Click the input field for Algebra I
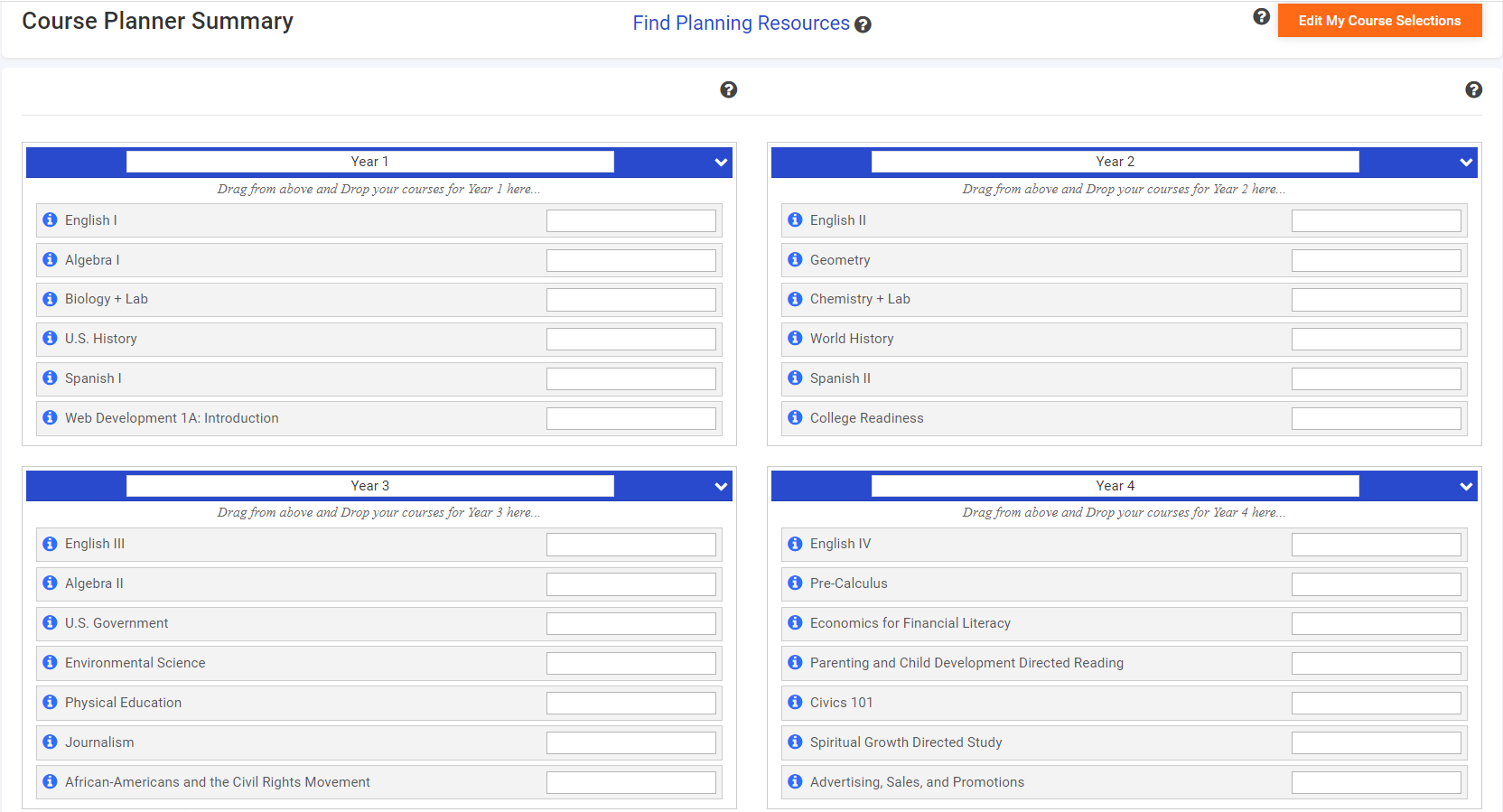The height and width of the screenshot is (812, 1503). (631, 260)
